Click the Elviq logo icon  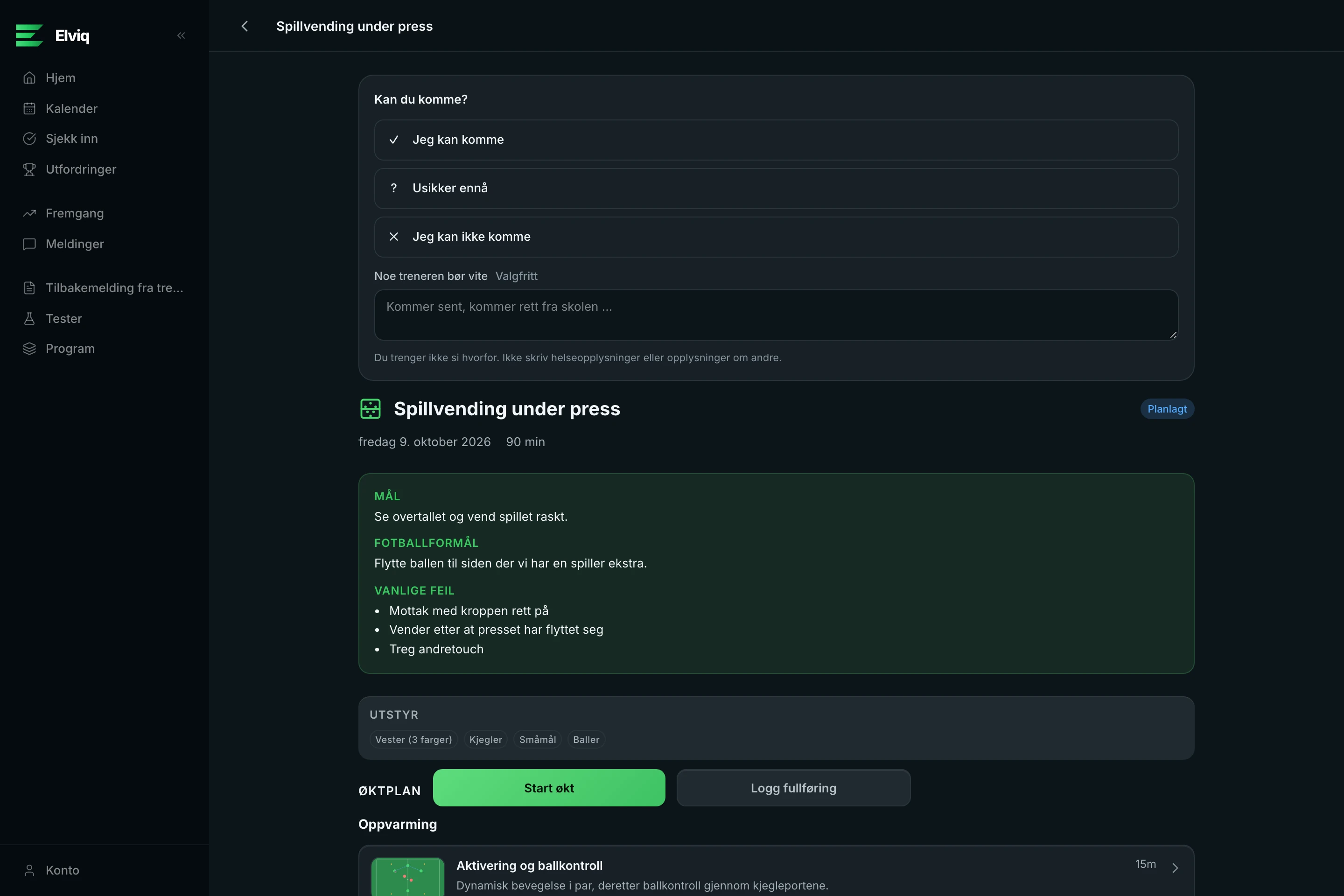coord(29,35)
